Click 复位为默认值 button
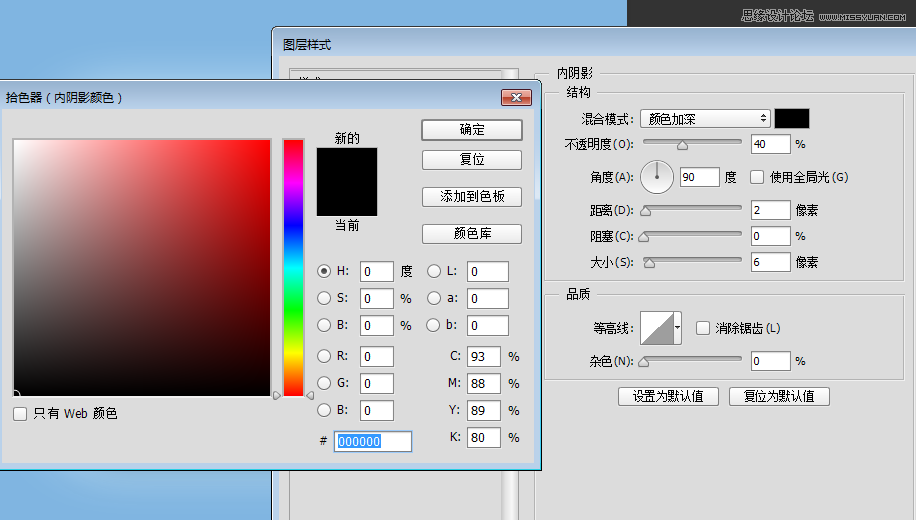The height and width of the screenshot is (520, 916). pos(779,396)
